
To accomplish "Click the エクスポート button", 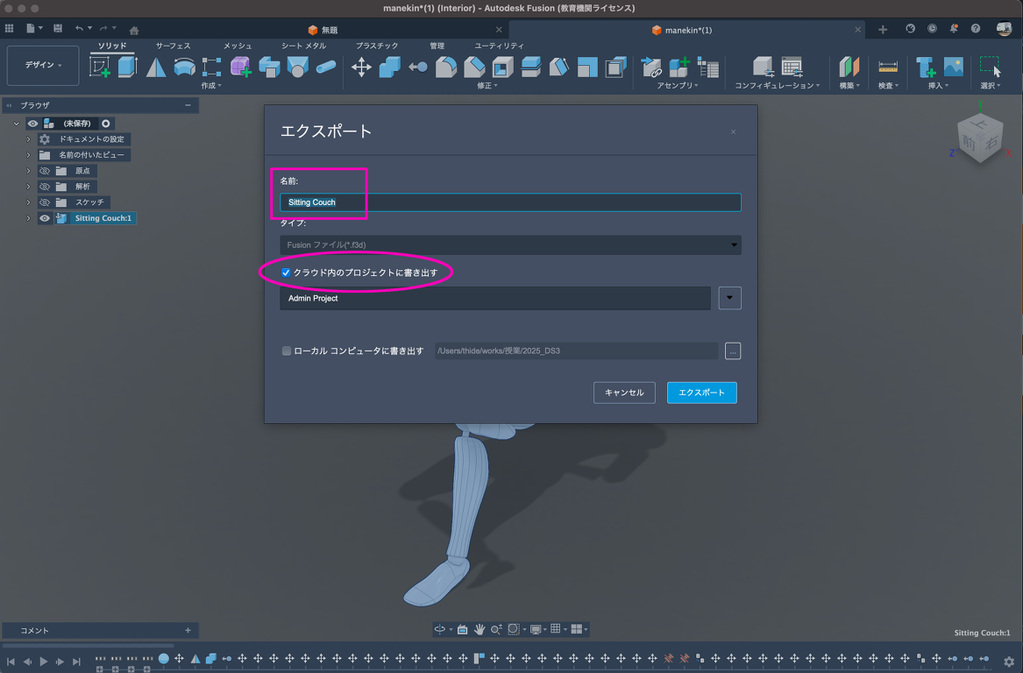I will click(702, 393).
